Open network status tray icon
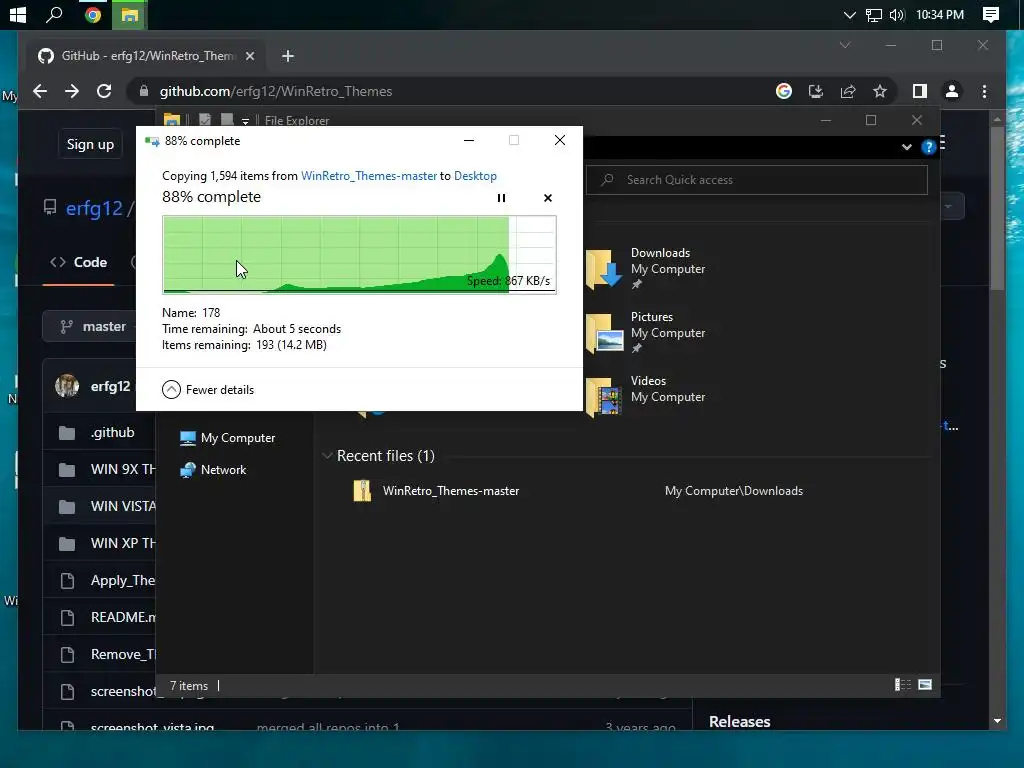This screenshot has height=768, width=1024. 874,15
